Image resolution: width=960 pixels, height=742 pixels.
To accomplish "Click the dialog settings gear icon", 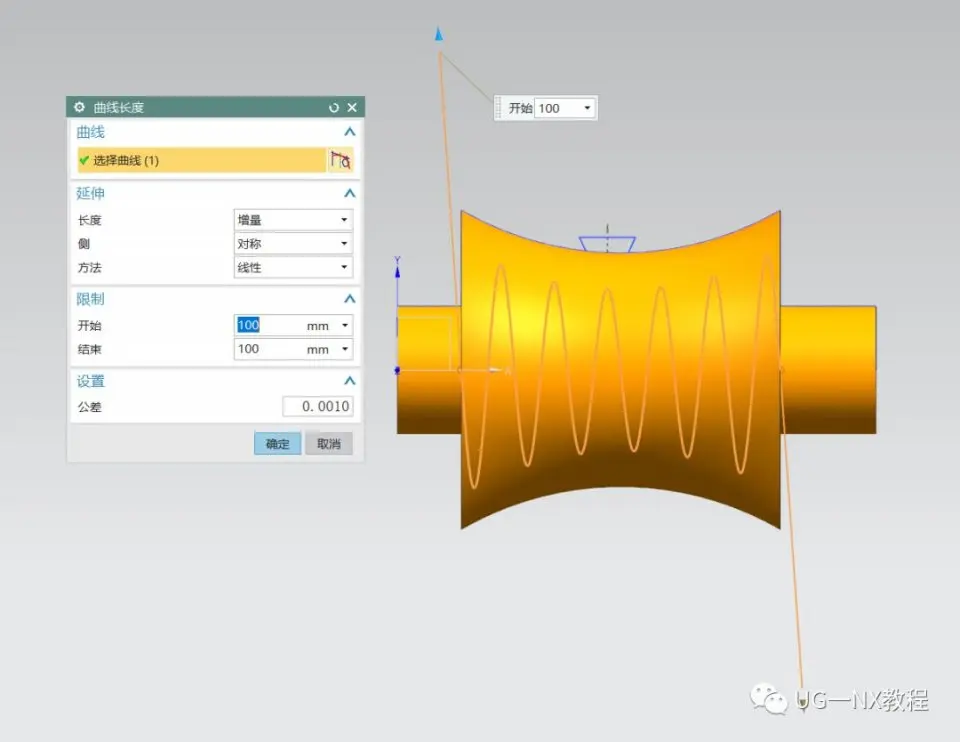I will (79, 107).
